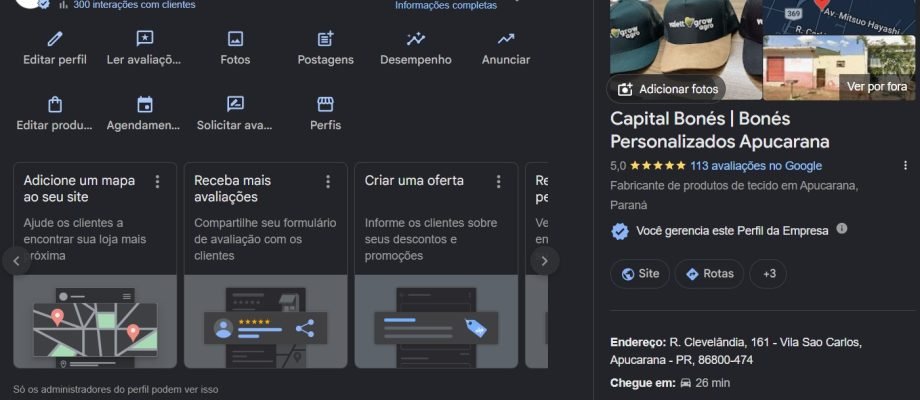The width and height of the screenshot is (920, 400).
Task: Open Solicitar avaliações review icon
Action: pyautogui.click(x=235, y=104)
